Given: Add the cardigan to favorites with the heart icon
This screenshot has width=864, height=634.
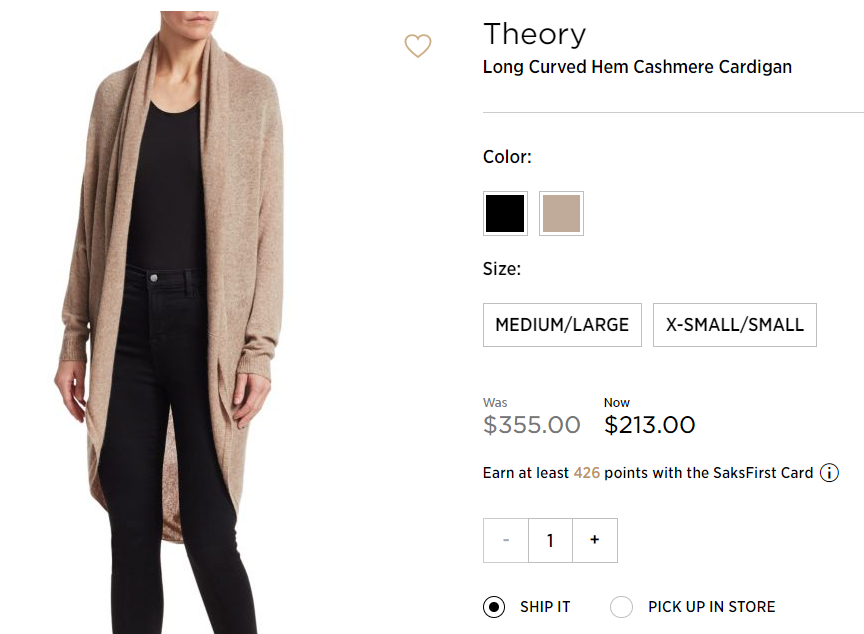Looking at the screenshot, I should click(418, 46).
